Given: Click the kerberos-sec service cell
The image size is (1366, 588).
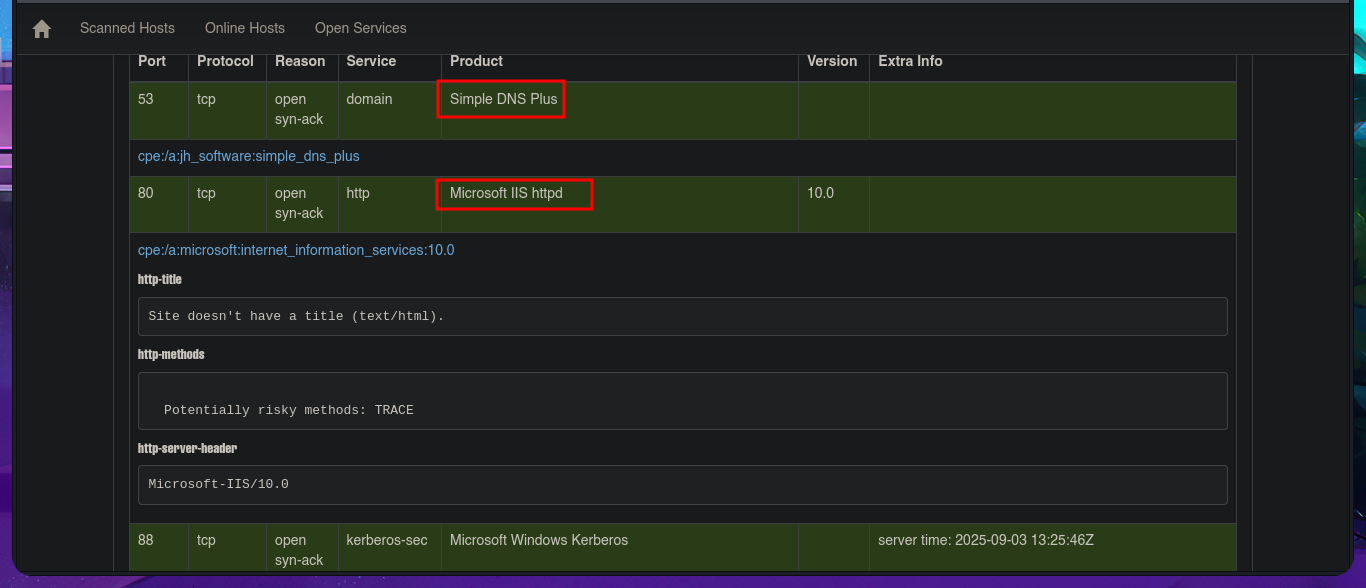Looking at the screenshot, I should [387, 540].
